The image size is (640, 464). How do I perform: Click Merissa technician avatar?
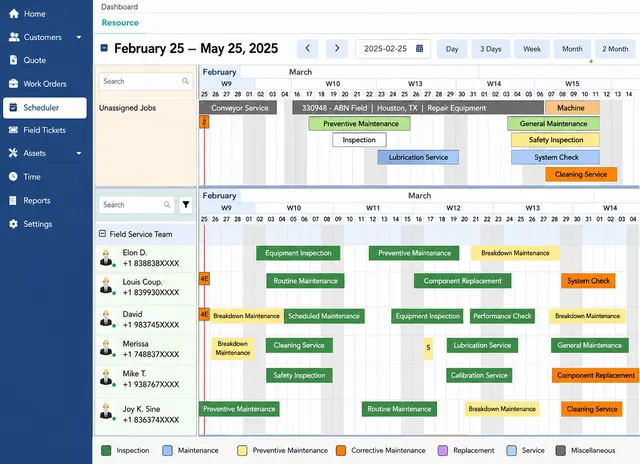pyautogui.click(x=107, y=348)
